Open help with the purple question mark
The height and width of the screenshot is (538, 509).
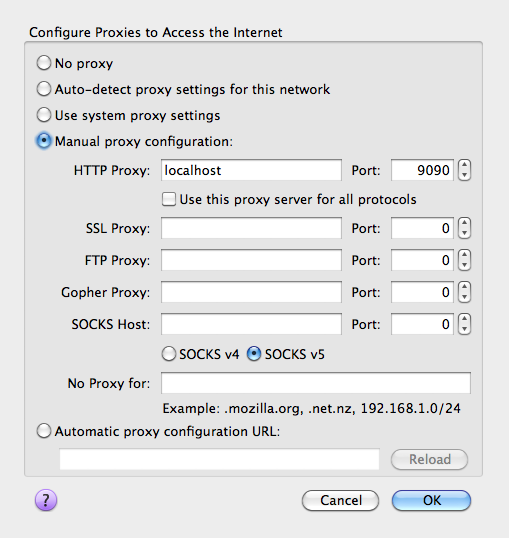[46, 500]
